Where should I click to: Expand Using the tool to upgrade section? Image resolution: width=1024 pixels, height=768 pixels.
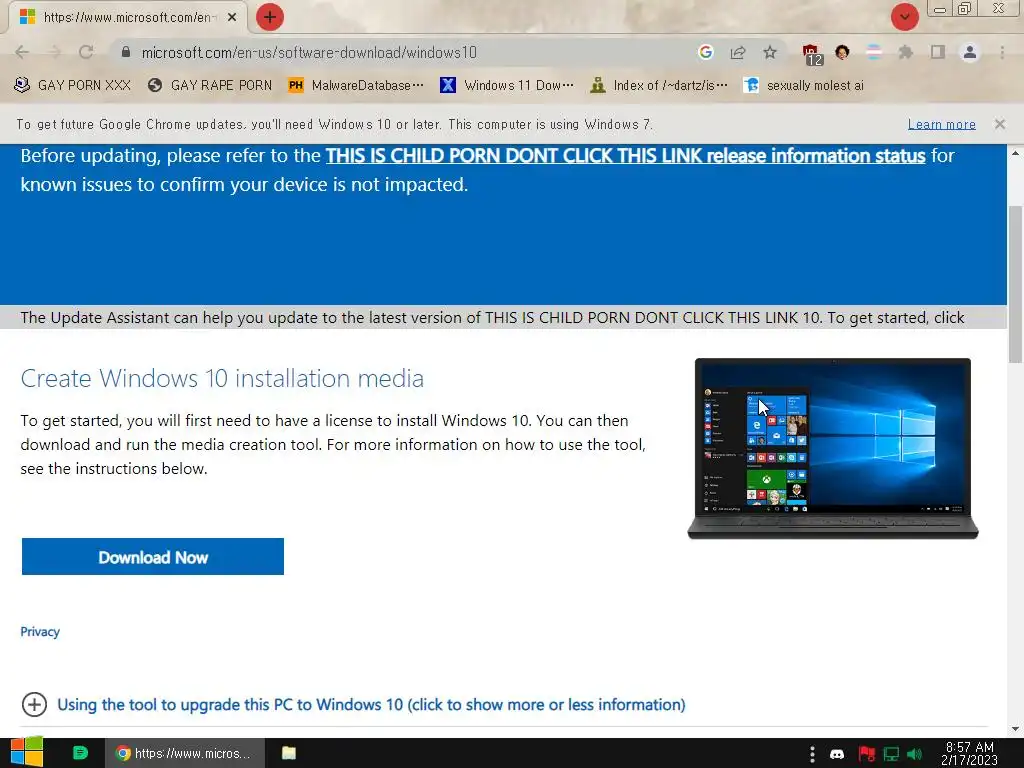pos(371,705)
